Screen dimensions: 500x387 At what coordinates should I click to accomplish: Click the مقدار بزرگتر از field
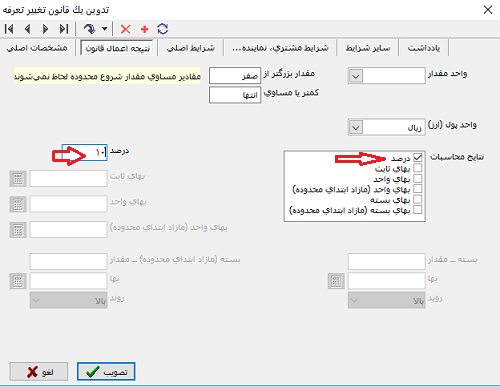point(235,76)
